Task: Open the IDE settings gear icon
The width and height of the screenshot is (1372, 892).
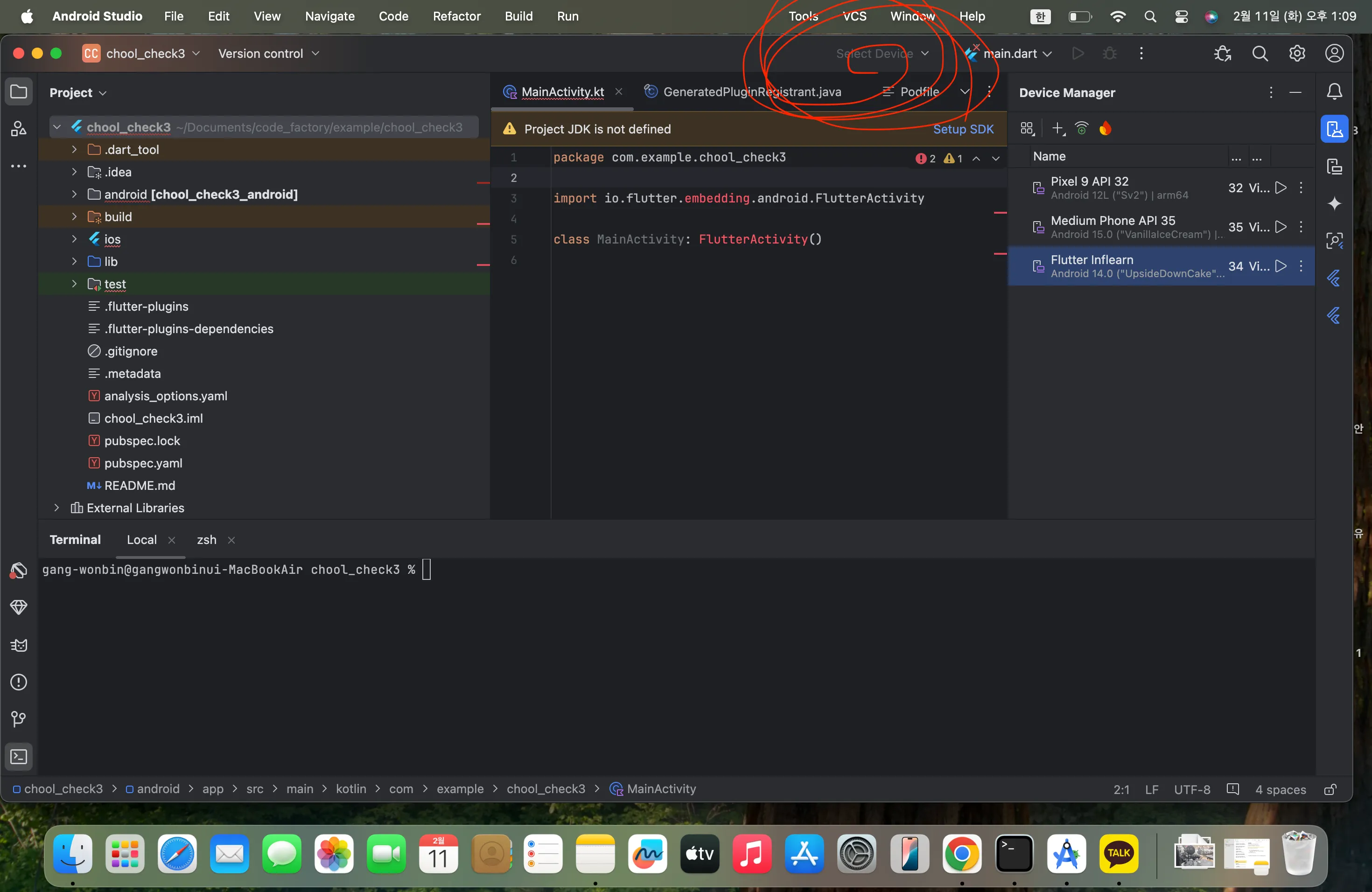Action: tap(1297, 54)
